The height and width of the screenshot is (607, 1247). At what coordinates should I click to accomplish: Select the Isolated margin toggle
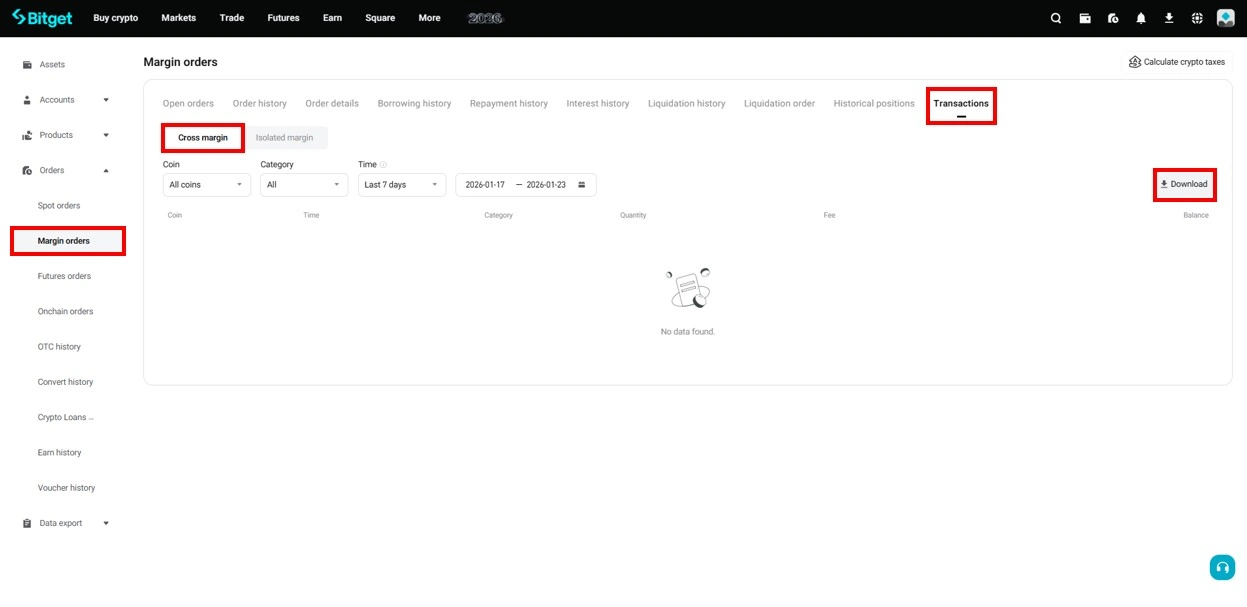284,138
